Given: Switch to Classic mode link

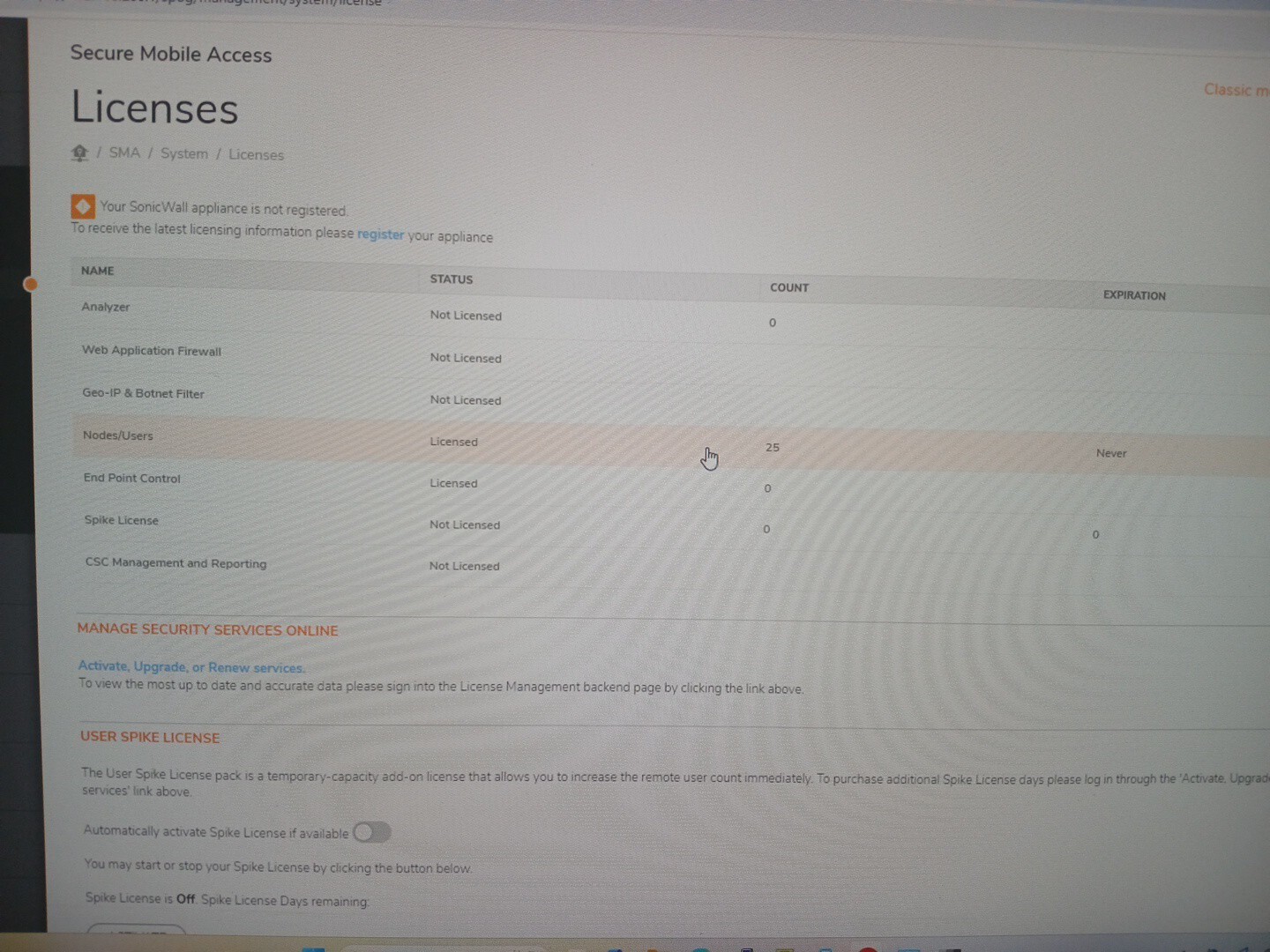Looking at the screenshot, I should (x=1236, y=90).
